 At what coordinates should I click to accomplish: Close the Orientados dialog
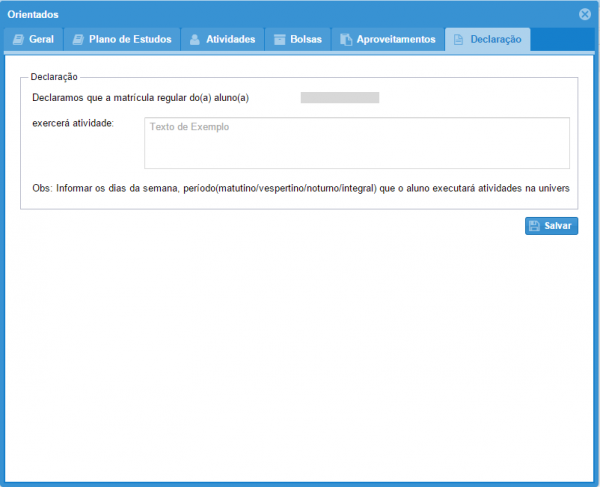point(585,14)
